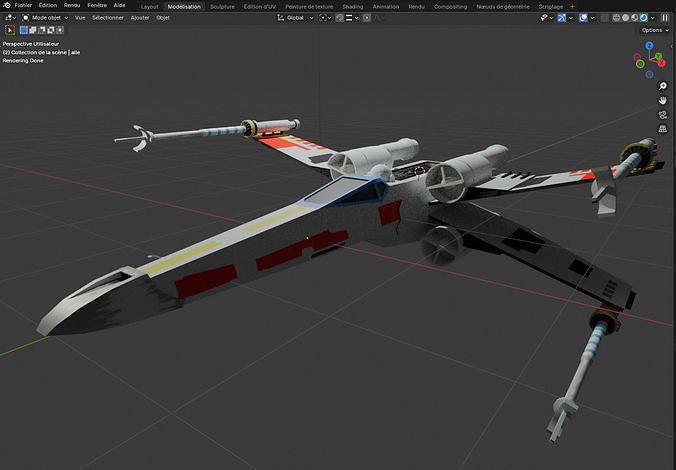The width and height of the screenshot is (676, 470).
Task: Open the Aide menu
Action: click(119, 5)
